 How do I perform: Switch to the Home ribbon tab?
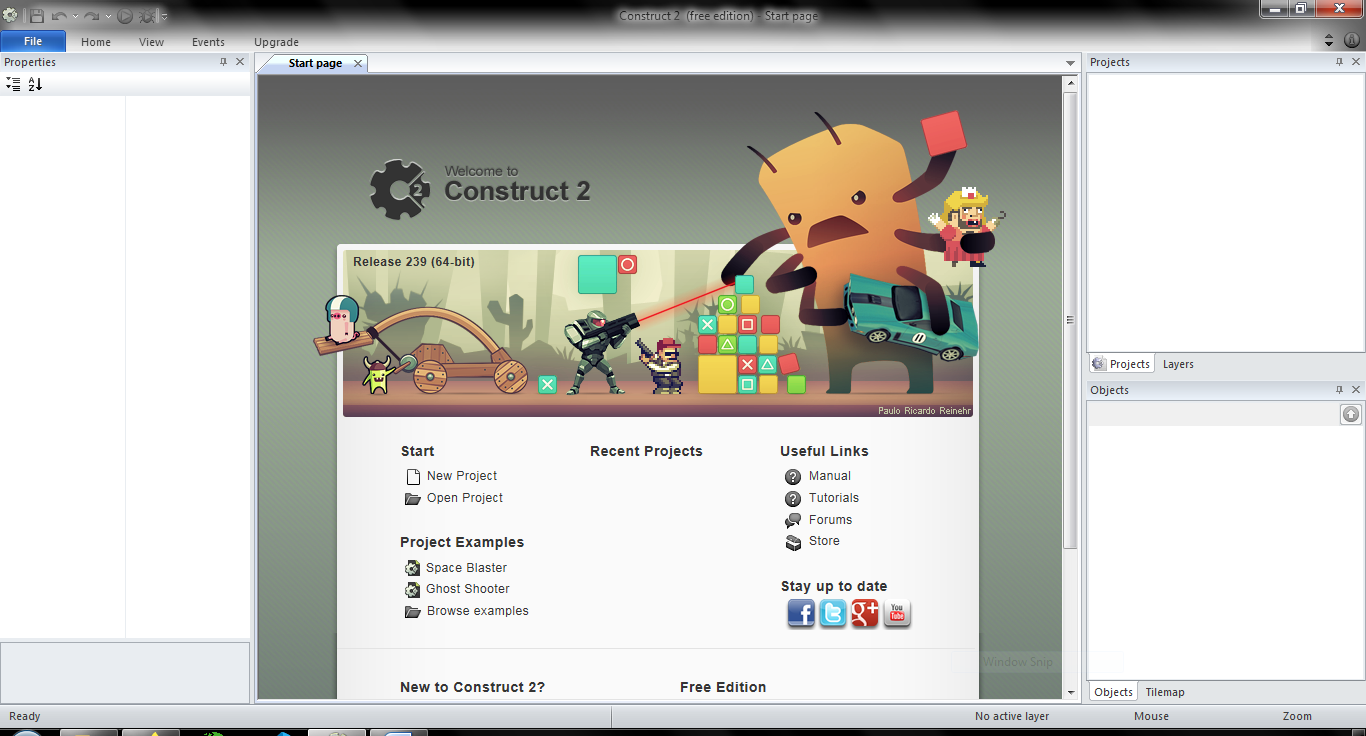tap(95, 42)
